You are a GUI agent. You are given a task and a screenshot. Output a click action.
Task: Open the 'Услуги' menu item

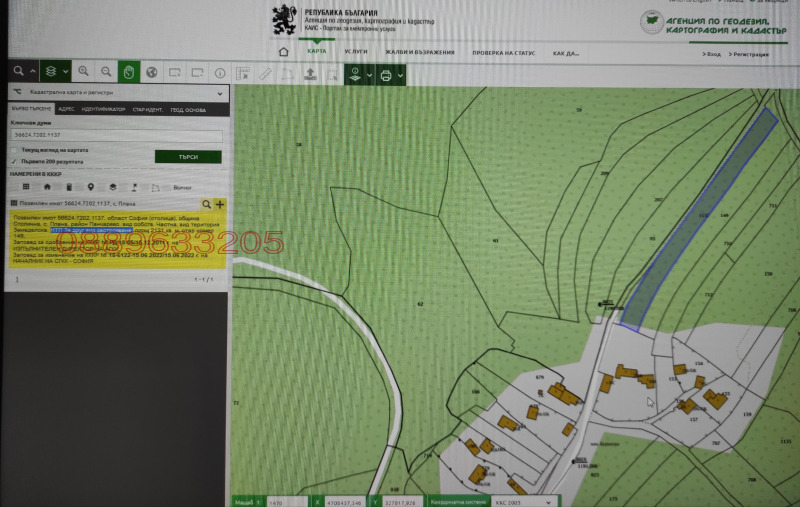pyautogui.click(x=355, y=52)
